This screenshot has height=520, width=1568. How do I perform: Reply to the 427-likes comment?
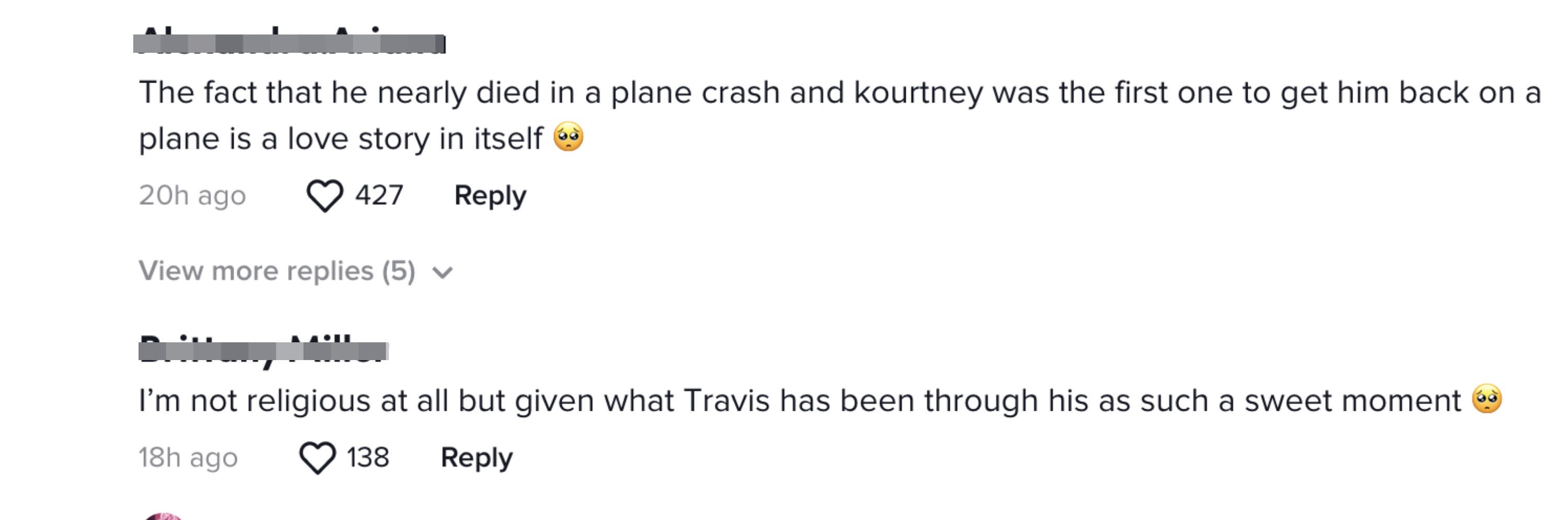(x=490, y=196)
